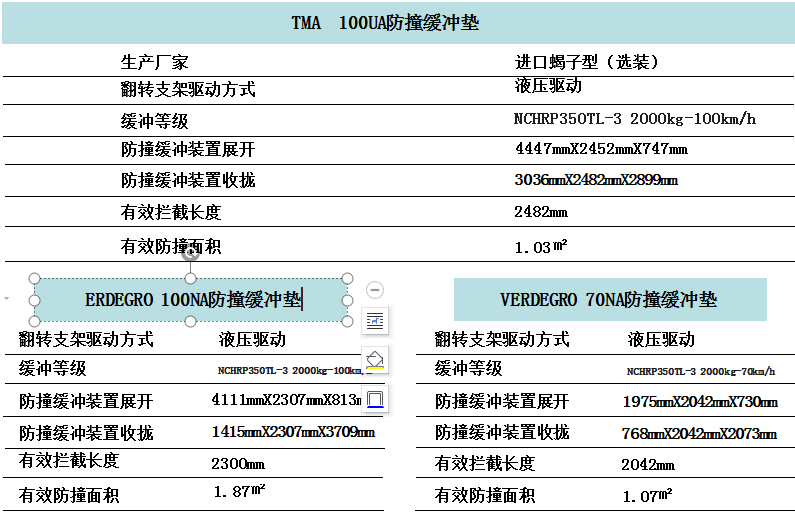The width and height of the screenshot is (795, 518).
Task: Click '防撞缓冲装置收拢' label in the TMA table
Action: [188, 180]
